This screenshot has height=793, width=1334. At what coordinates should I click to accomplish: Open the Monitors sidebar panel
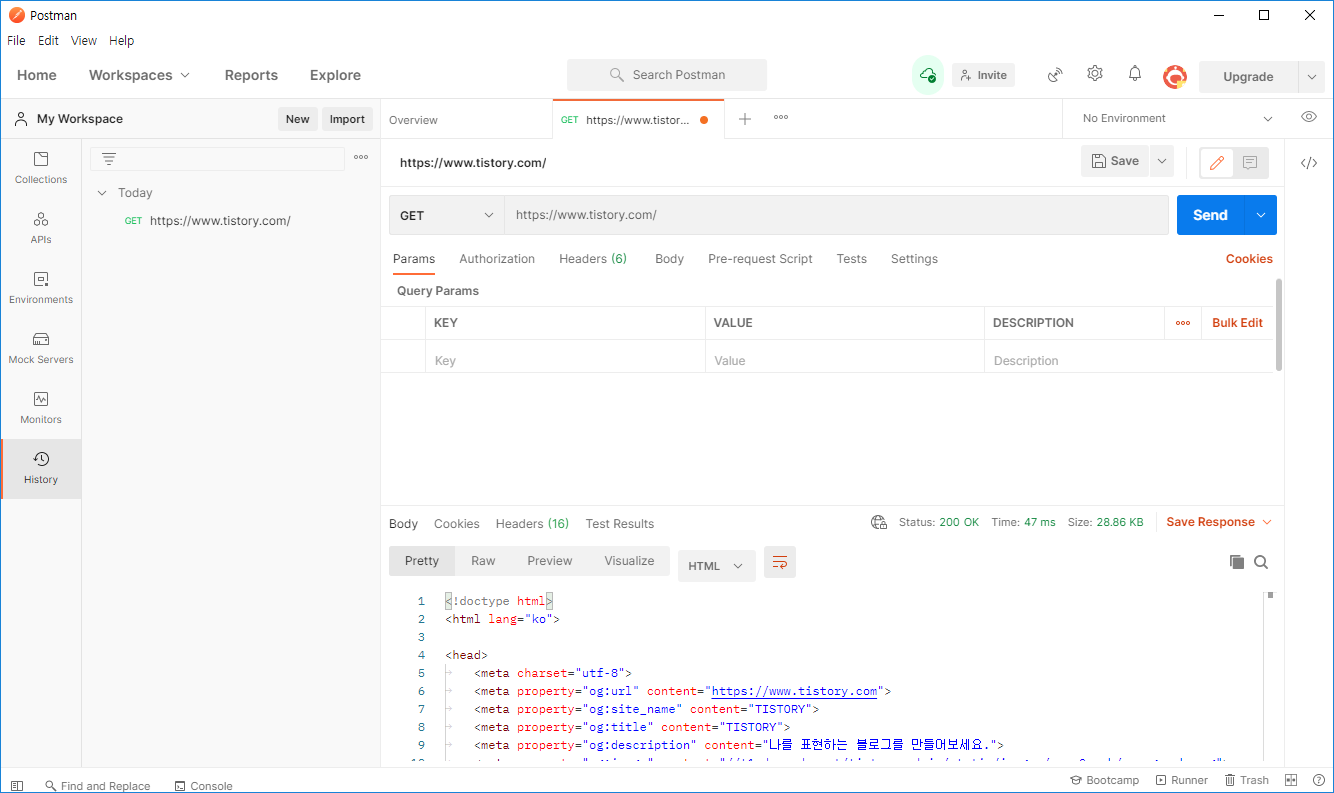[41, 408]
